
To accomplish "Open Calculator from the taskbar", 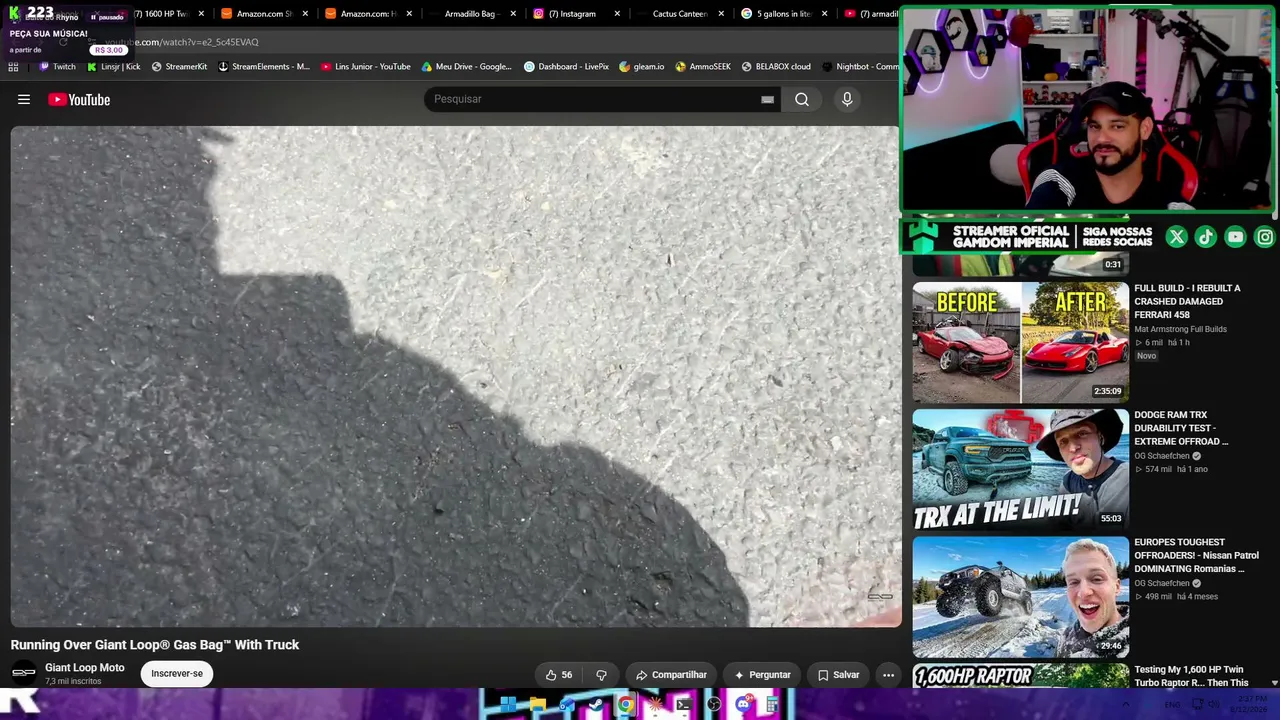I will point(772,705).
